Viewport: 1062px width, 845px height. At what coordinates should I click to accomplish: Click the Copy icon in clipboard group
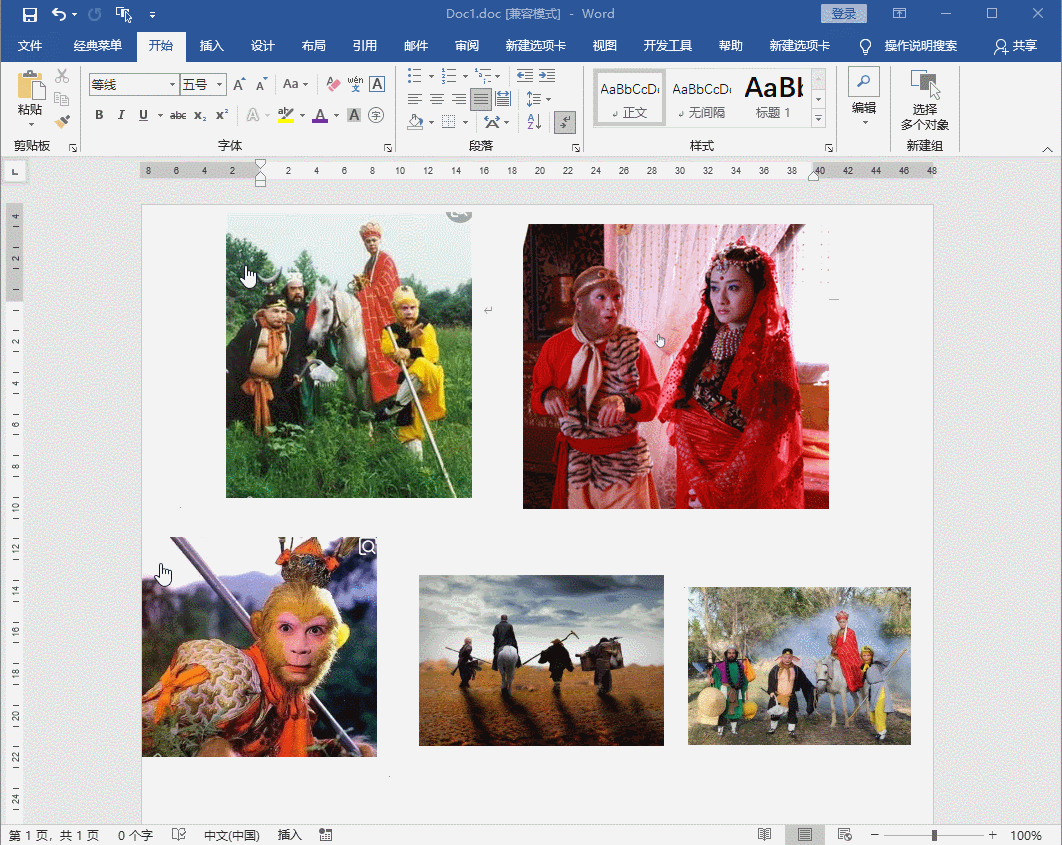[62, 99]
